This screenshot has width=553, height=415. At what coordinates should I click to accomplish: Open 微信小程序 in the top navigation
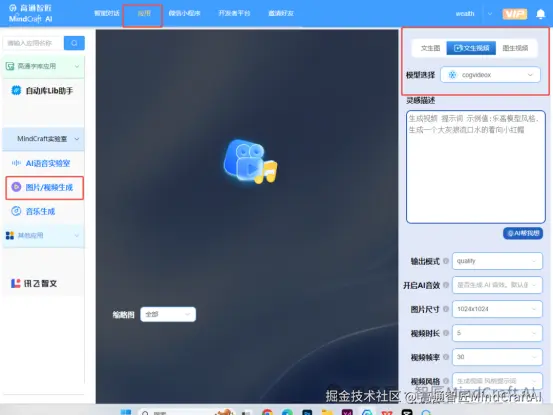[184, 13]
